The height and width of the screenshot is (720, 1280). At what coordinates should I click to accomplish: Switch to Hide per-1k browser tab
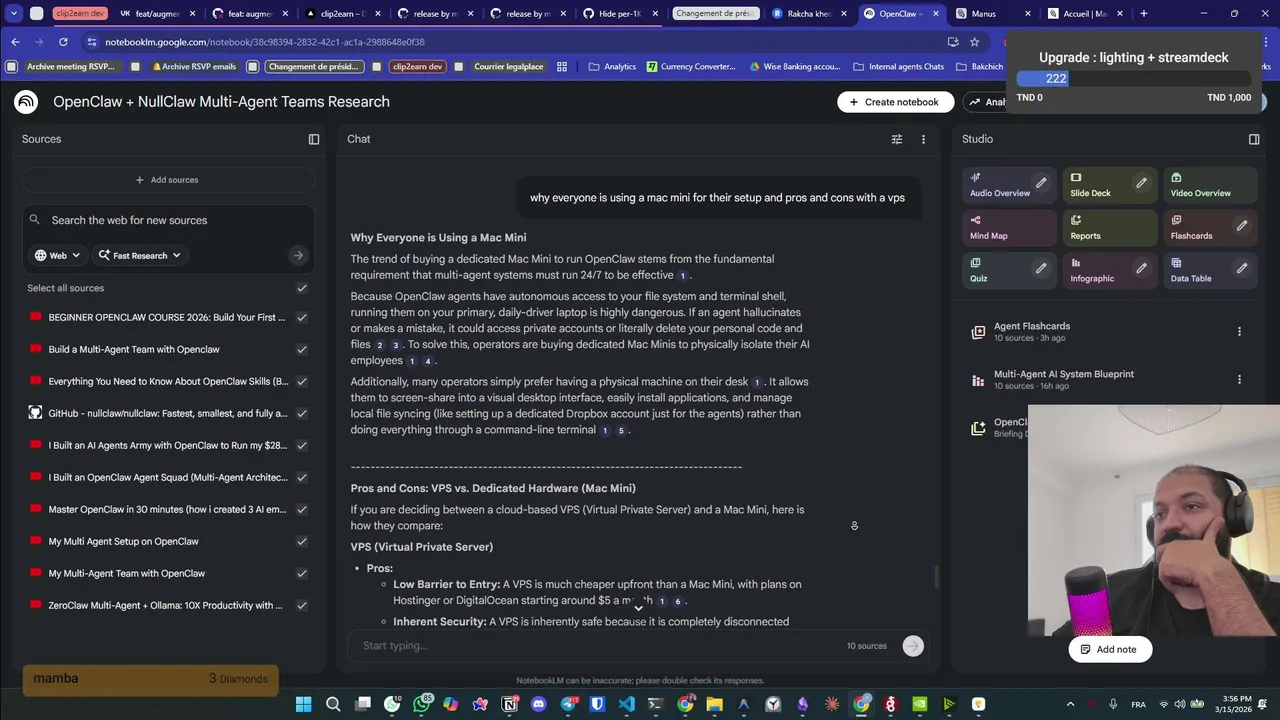(x=620, y=14)
